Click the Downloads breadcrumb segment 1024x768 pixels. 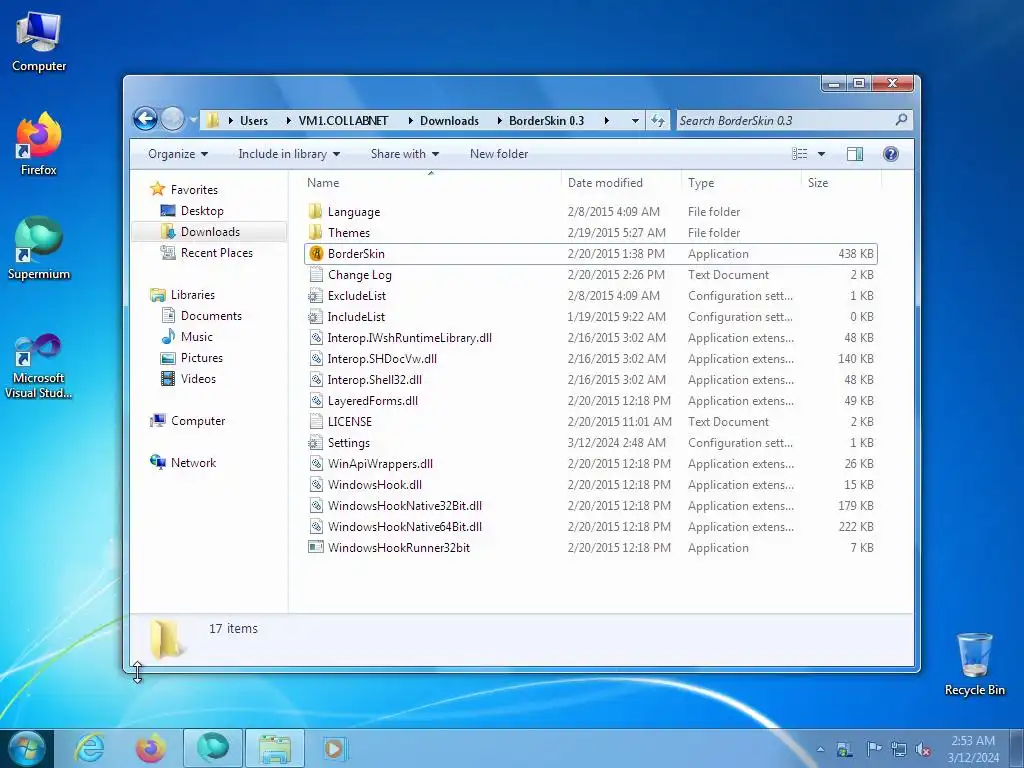pyautogui.click(x=449, y=121)
